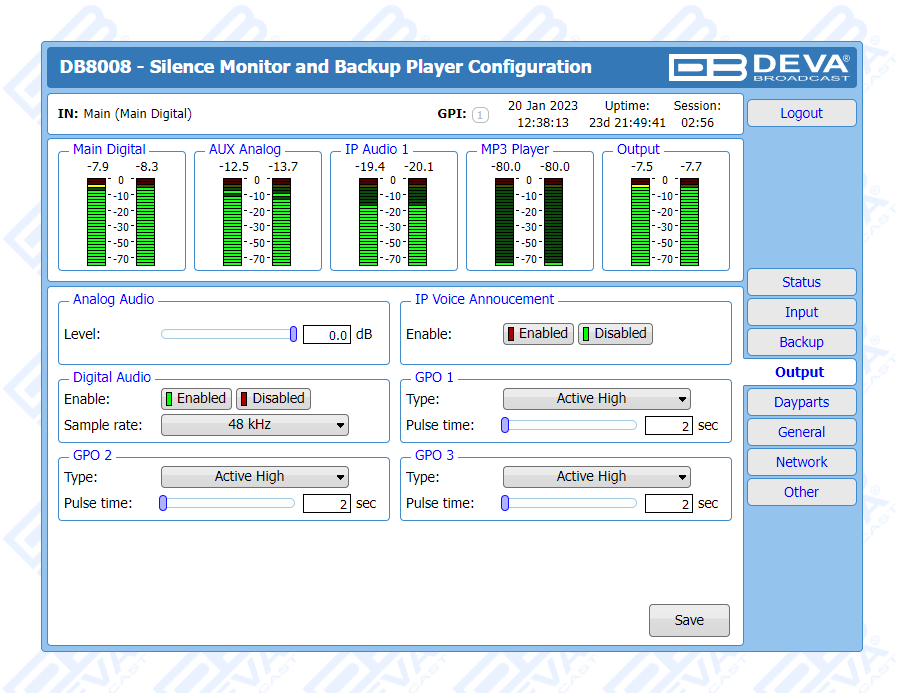Save the output configuration
Image resolution: width=904 pixels, height=693 pixels.
[x=689, y=621]
